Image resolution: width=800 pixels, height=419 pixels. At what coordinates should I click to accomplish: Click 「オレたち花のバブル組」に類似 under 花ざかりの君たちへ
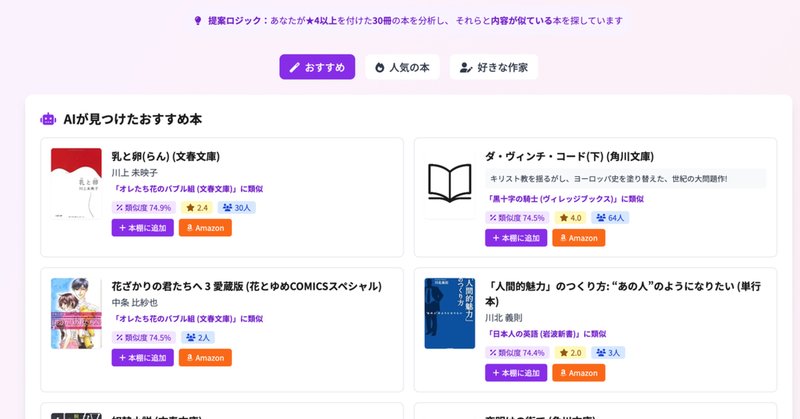point(188,318)
